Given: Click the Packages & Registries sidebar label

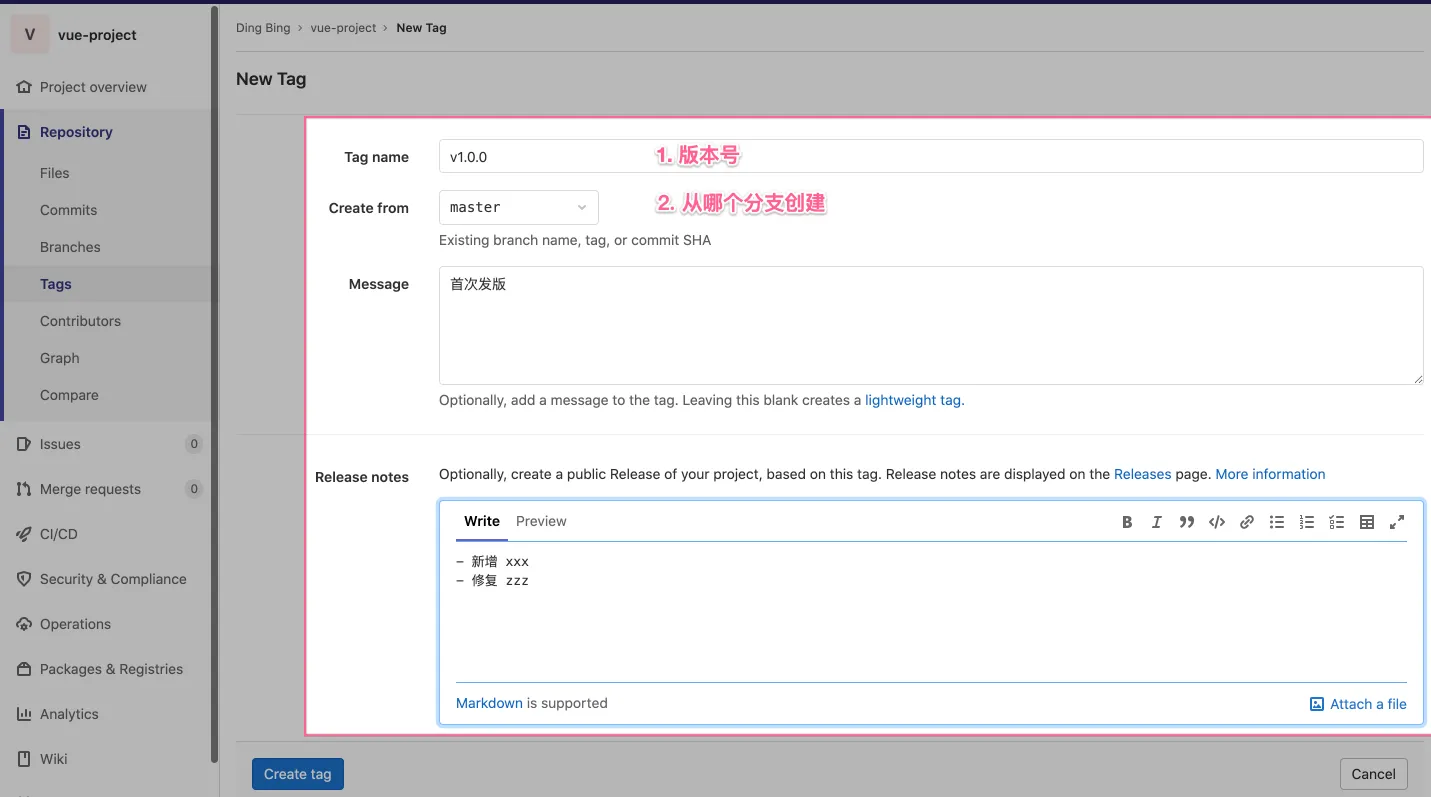Looking at the screenshot, I should [111, 669].
